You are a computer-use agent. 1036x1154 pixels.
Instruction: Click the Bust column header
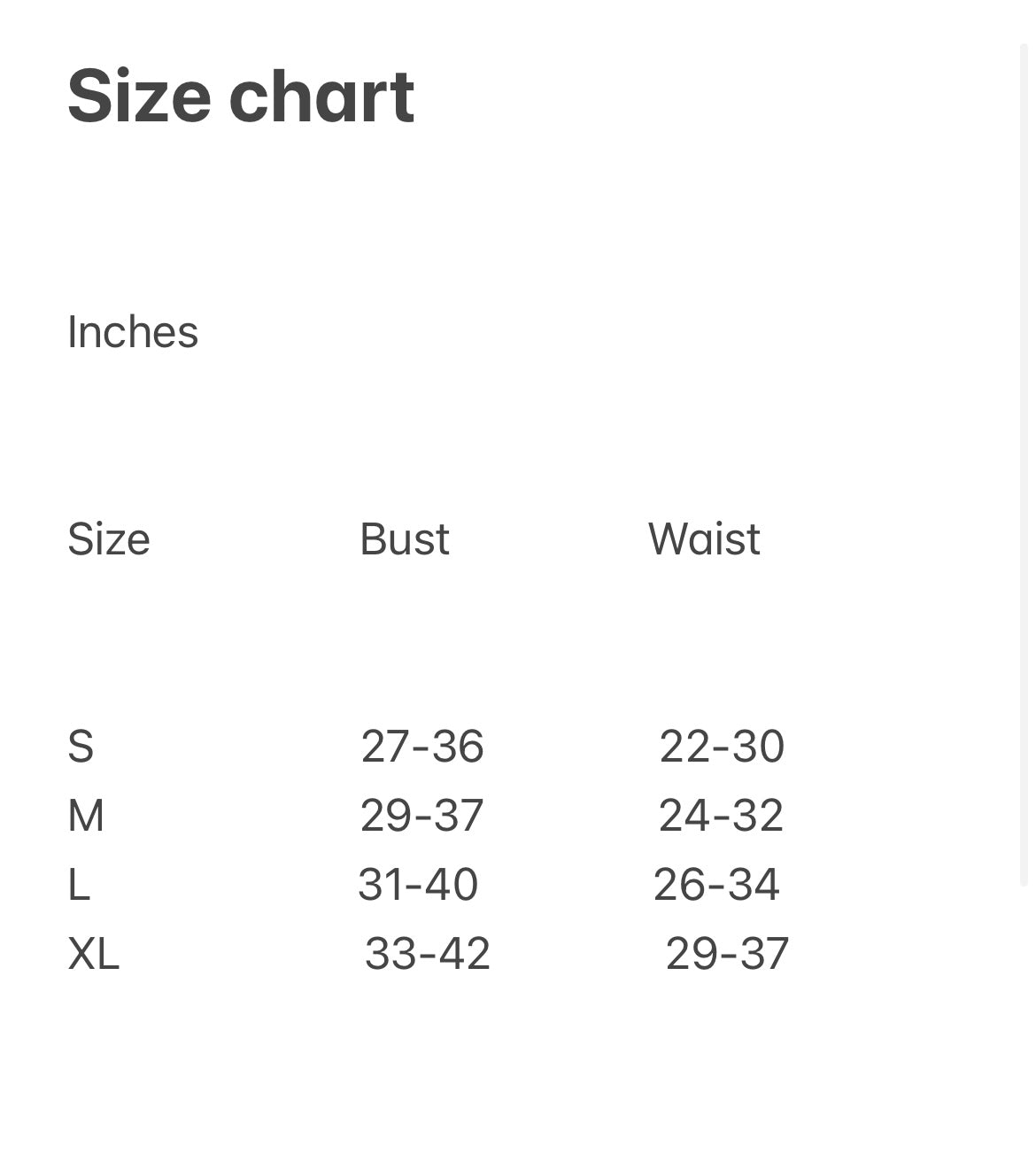(405, 539)
